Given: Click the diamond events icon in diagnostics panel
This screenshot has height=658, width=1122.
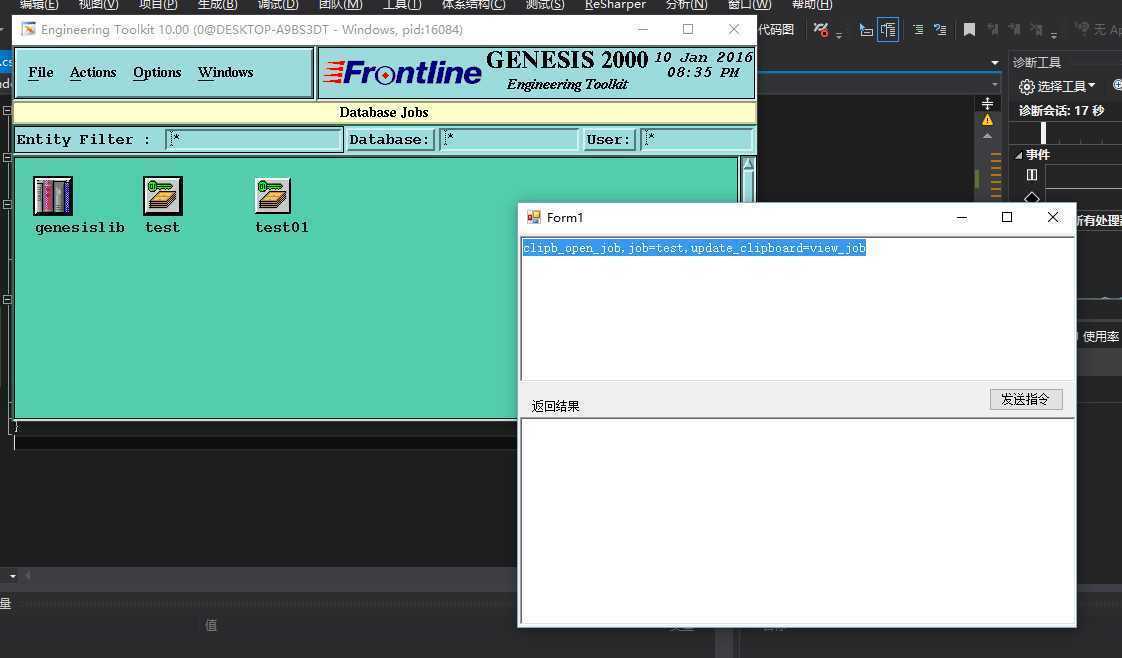Looking at the screenshot, I should pos(1032,197).
